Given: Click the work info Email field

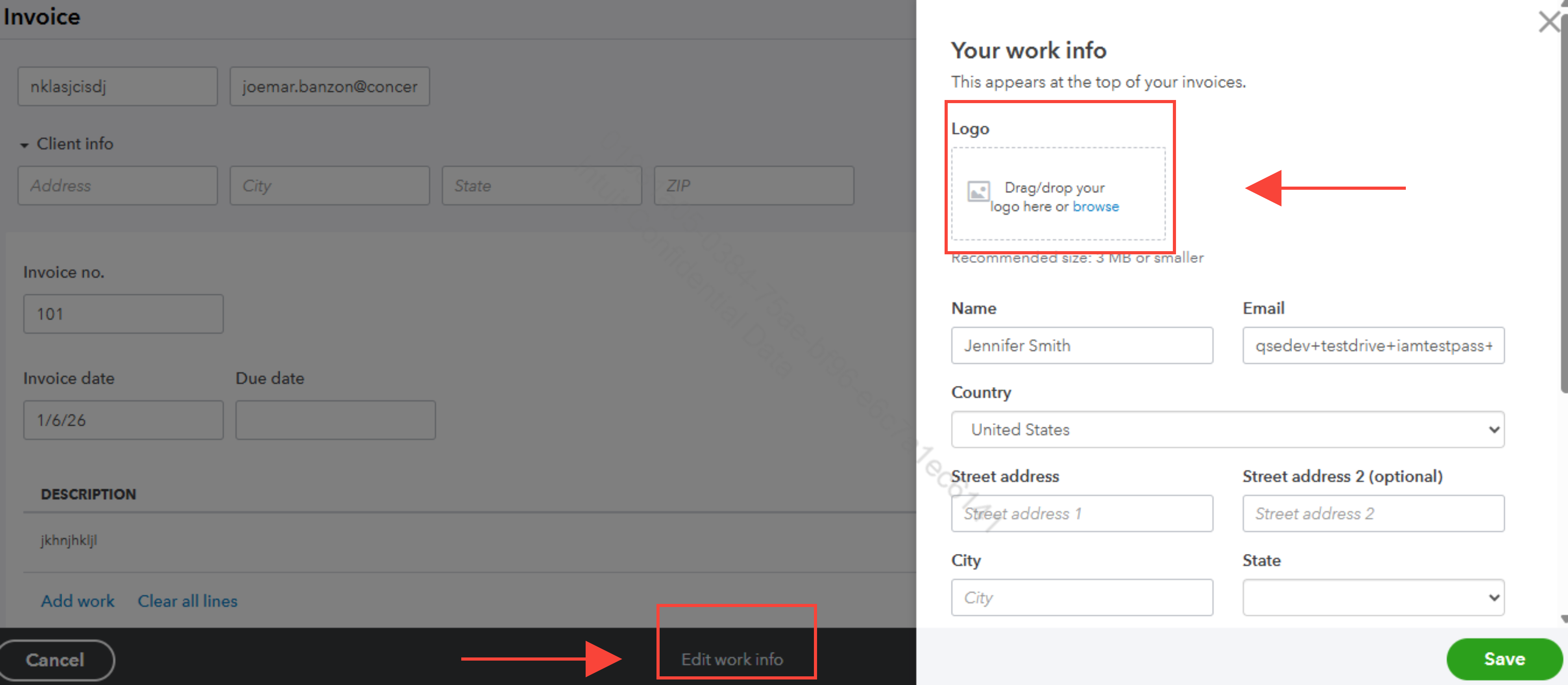Looking at the screenshot, I should pyautogui.click(x=1373, y=345).
